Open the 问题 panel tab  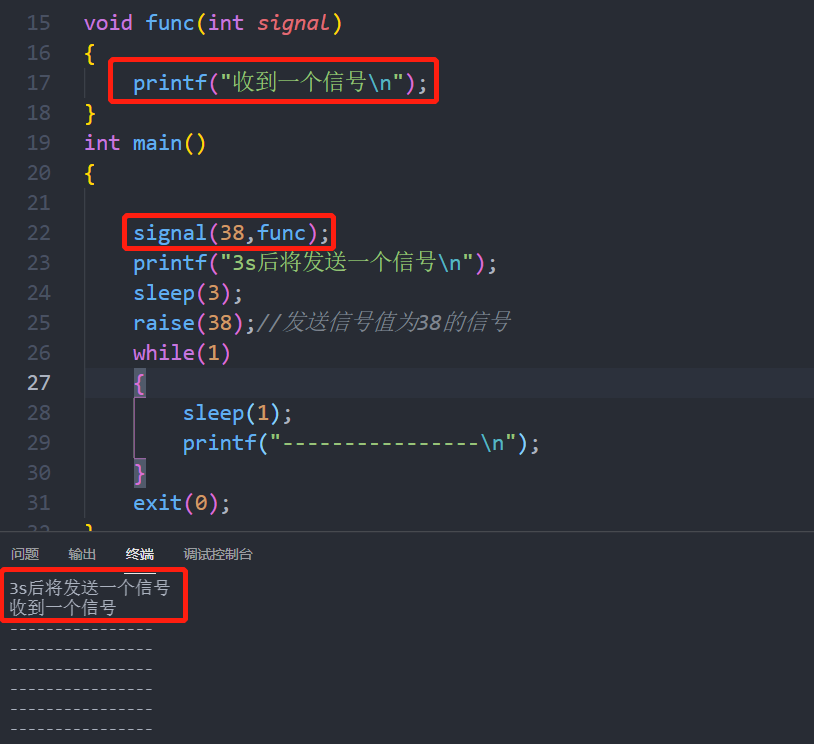25,554
